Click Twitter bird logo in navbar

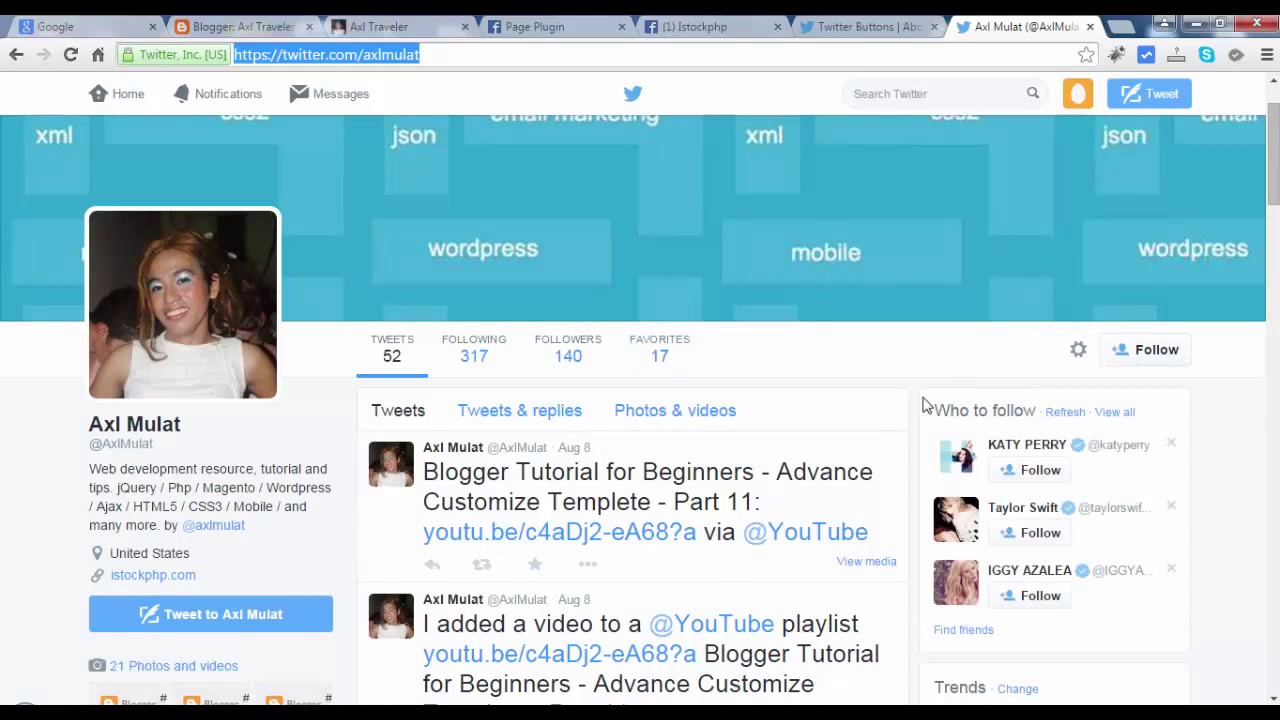[633, 94]
